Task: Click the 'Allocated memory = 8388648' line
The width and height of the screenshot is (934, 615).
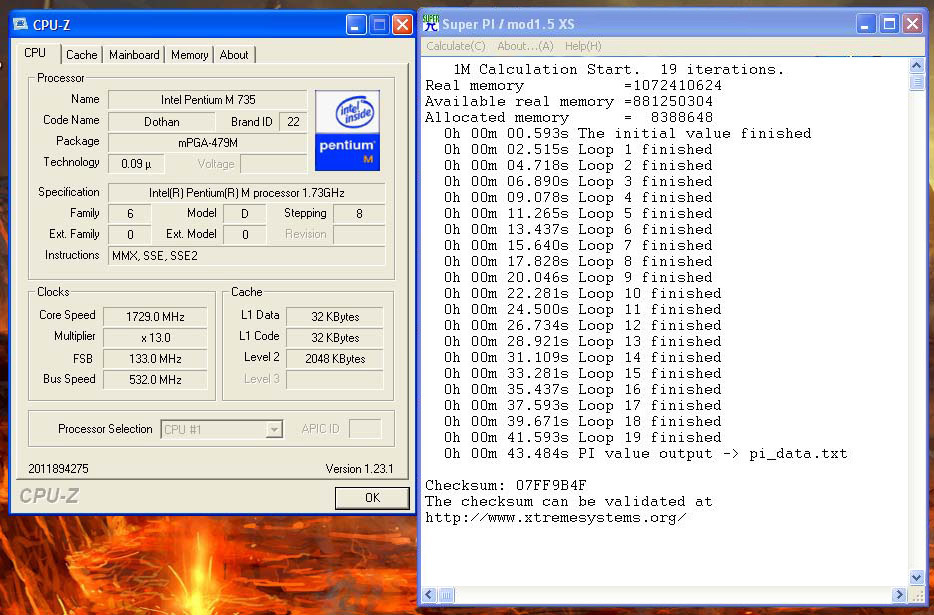Action: coord(569,117)
